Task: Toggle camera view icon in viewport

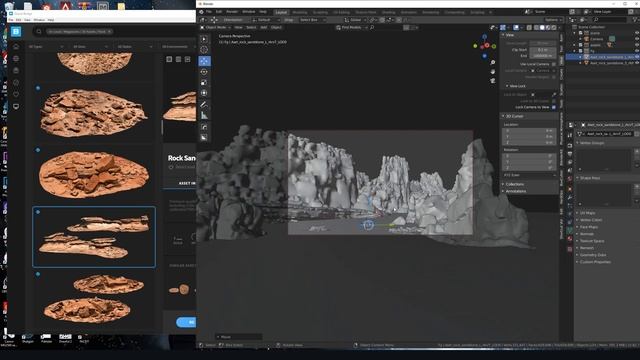Action: pyautogui.click(x=493, y=81)
